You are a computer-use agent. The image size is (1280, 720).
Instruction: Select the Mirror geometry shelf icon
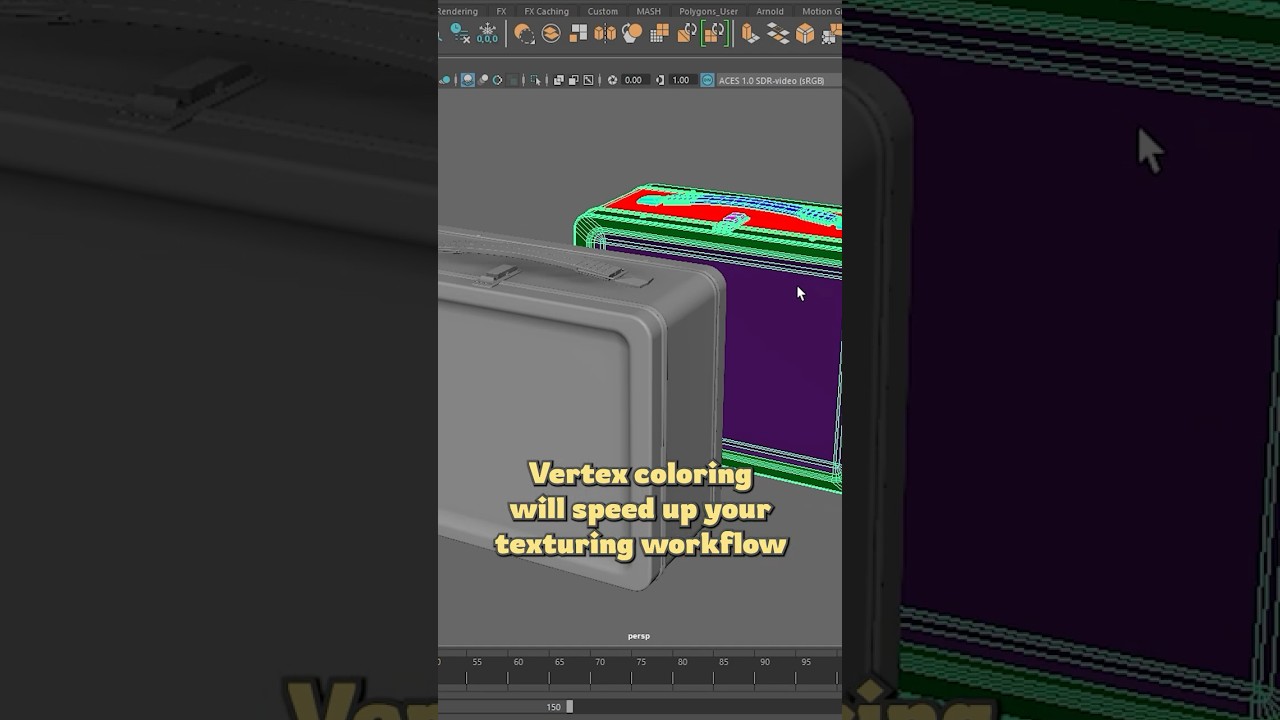tap(605, 33)
